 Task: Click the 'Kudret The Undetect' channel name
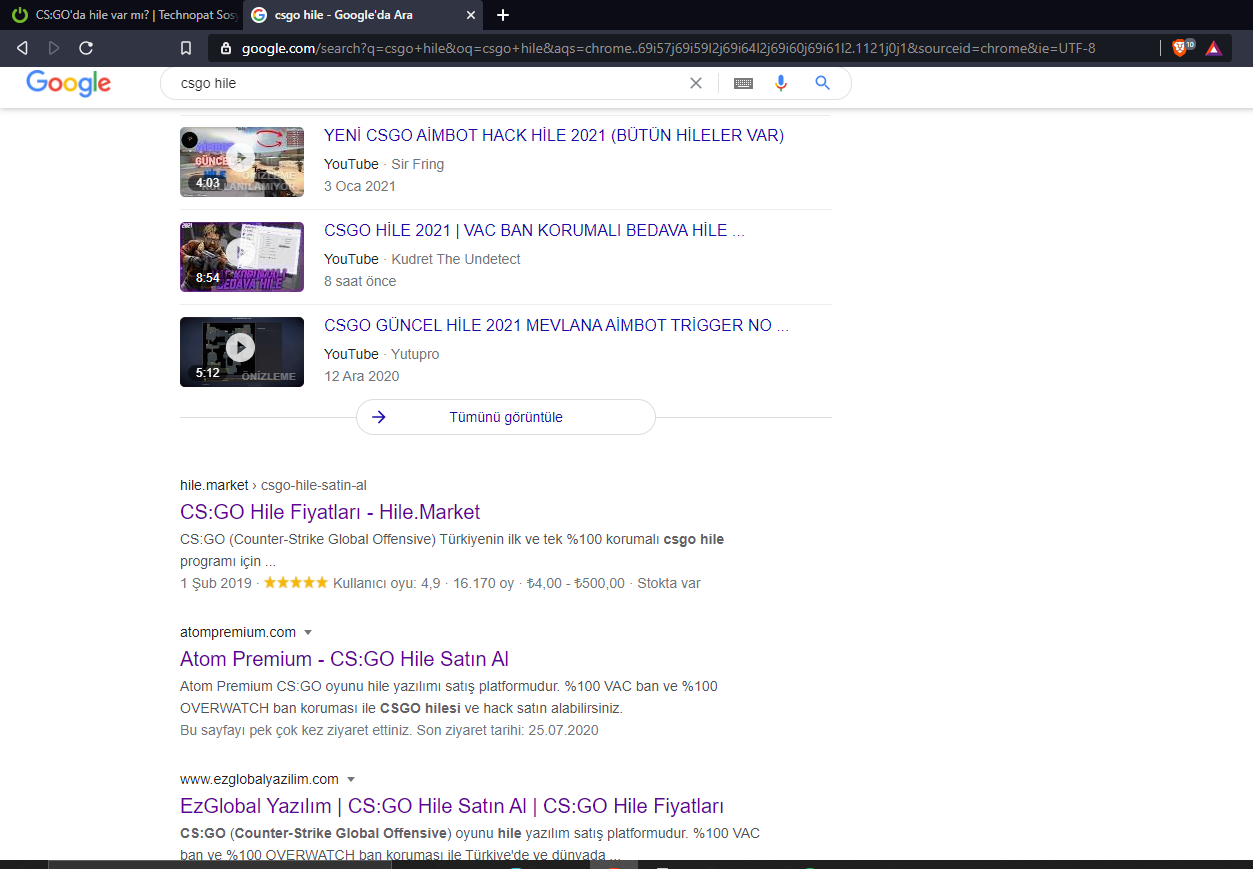(x=456, y=259)
